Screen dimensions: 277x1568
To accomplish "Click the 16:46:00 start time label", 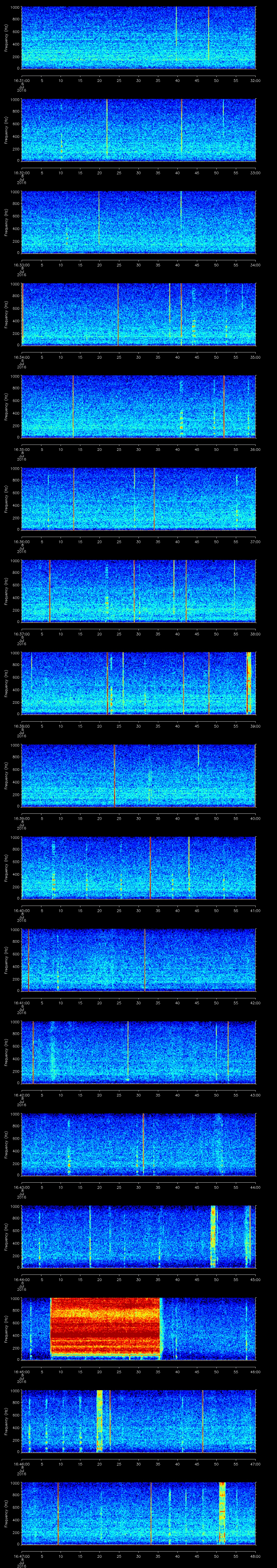I will [x=22, y=1463].
